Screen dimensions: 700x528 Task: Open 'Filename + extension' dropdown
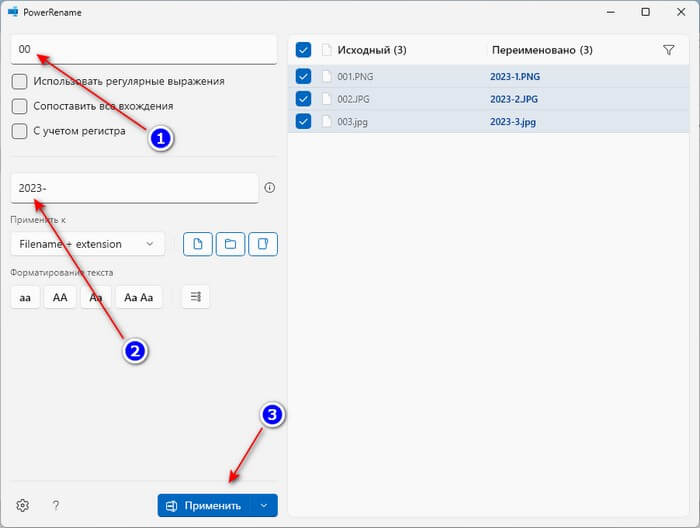pos(87,244)
